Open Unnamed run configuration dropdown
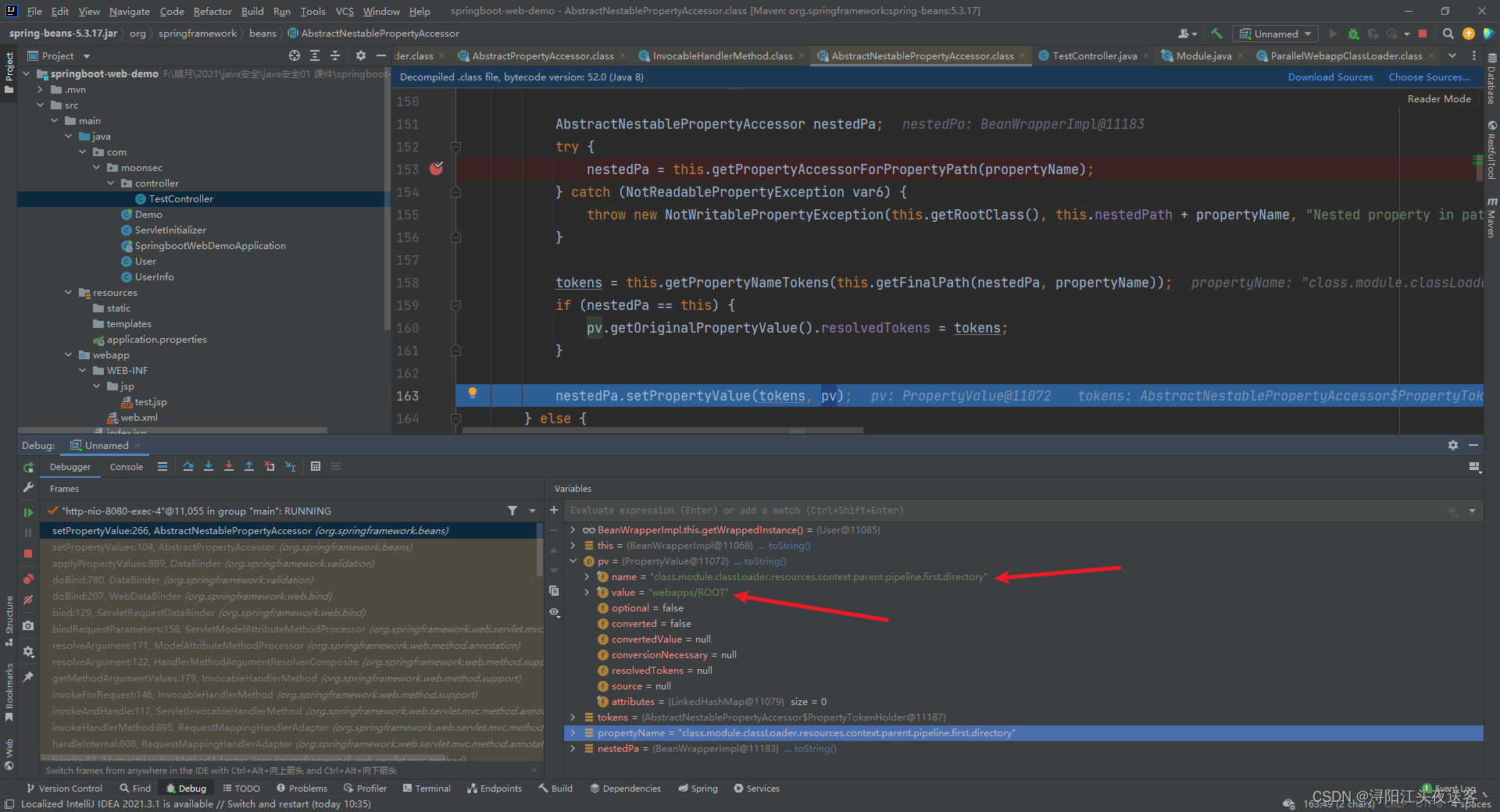Viewport: 1500px width, 812px height. click(1275, 34)
